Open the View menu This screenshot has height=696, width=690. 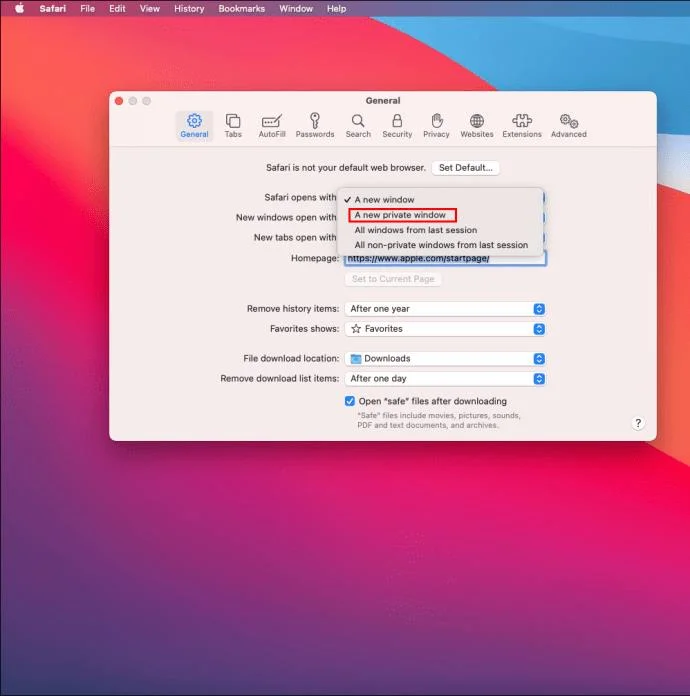[x=150, y=8]
